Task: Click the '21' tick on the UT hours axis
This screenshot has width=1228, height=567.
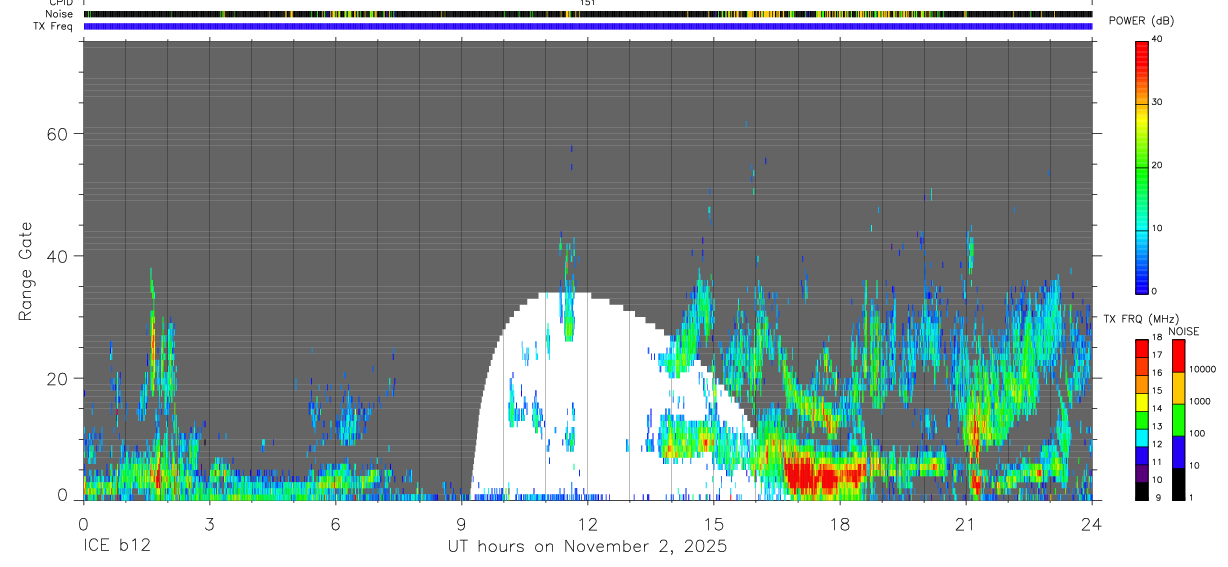Action: point(966,524)
